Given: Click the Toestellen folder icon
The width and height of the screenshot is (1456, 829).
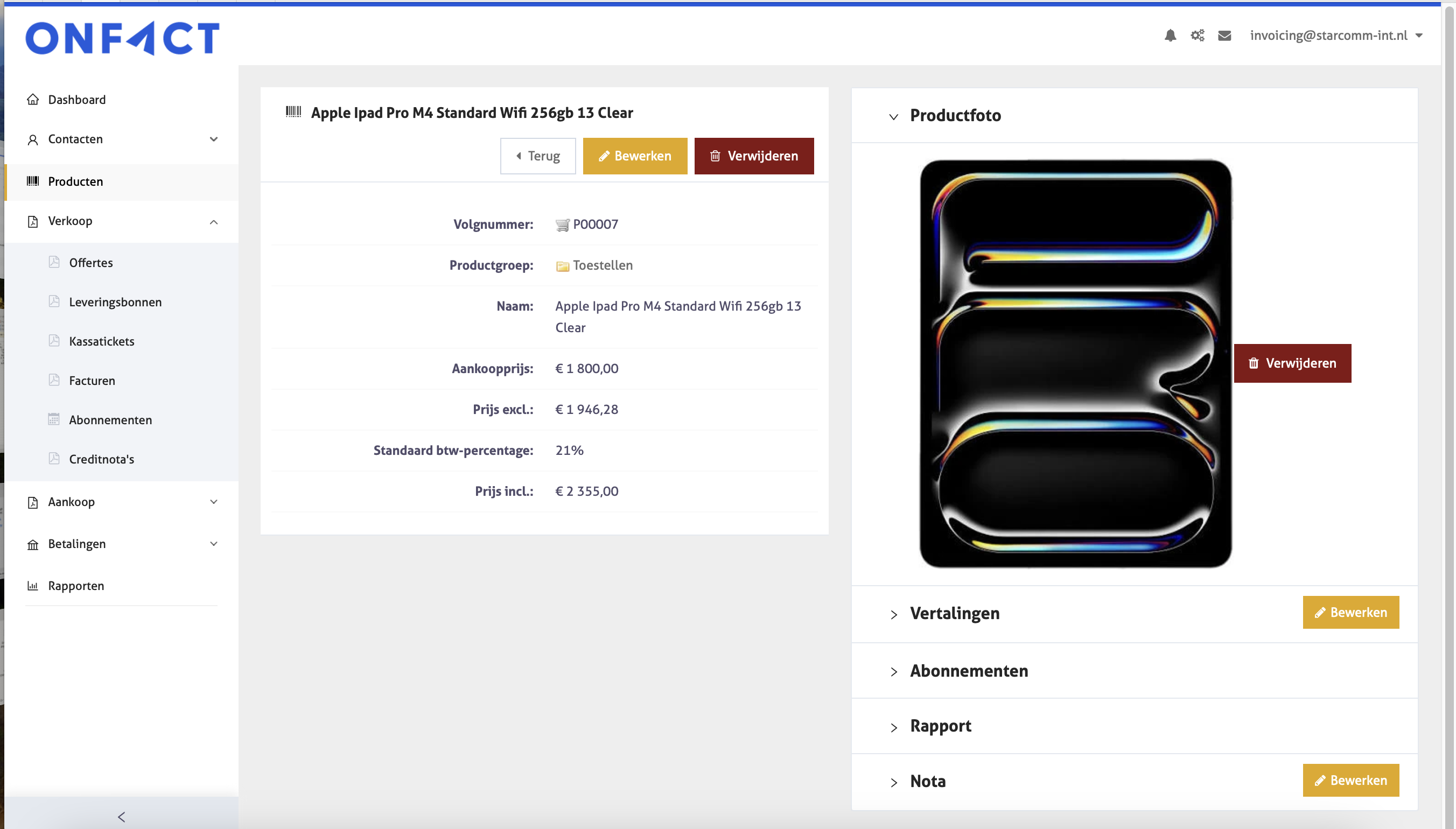Looking at the screenshot, I should [562, 266].
